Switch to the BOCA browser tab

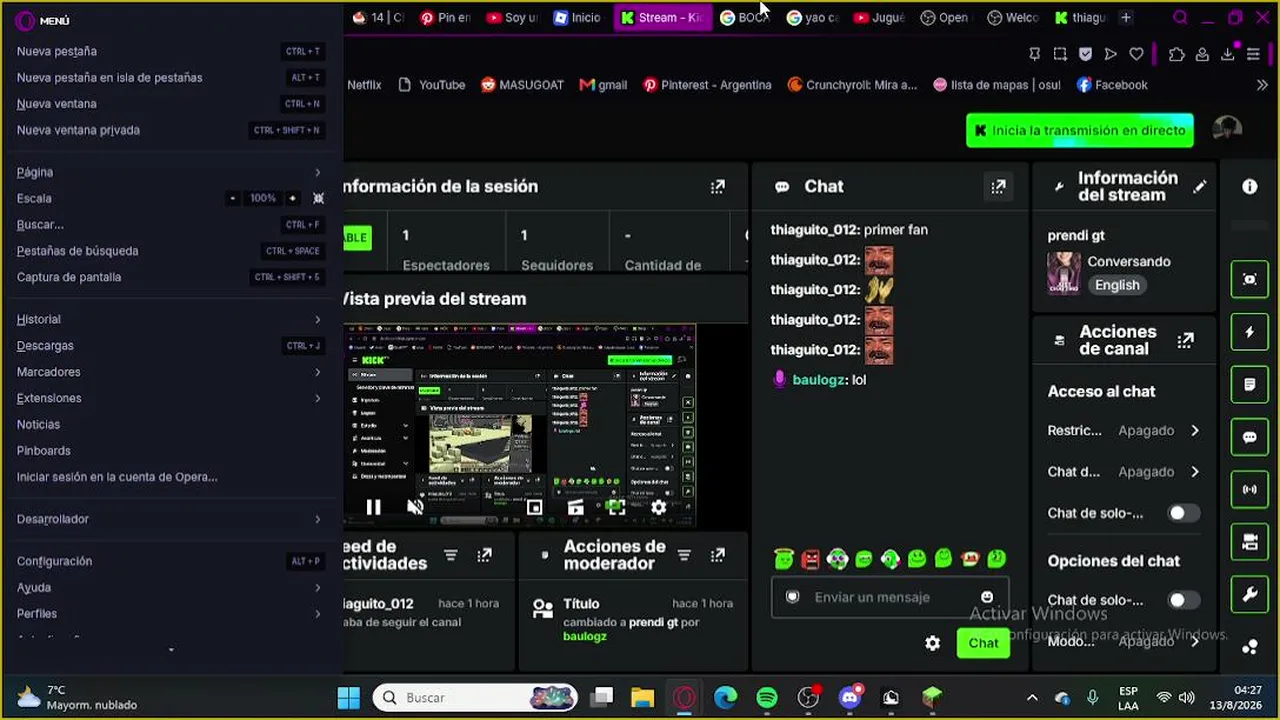point(744,17)
